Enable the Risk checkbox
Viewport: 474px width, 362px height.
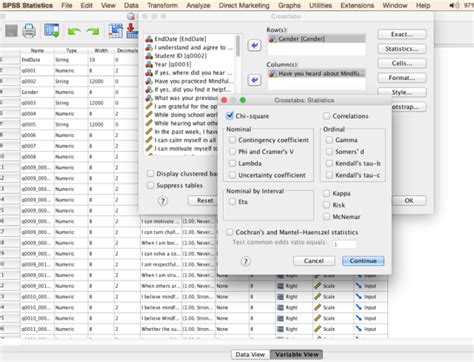(x=327, y=205)
